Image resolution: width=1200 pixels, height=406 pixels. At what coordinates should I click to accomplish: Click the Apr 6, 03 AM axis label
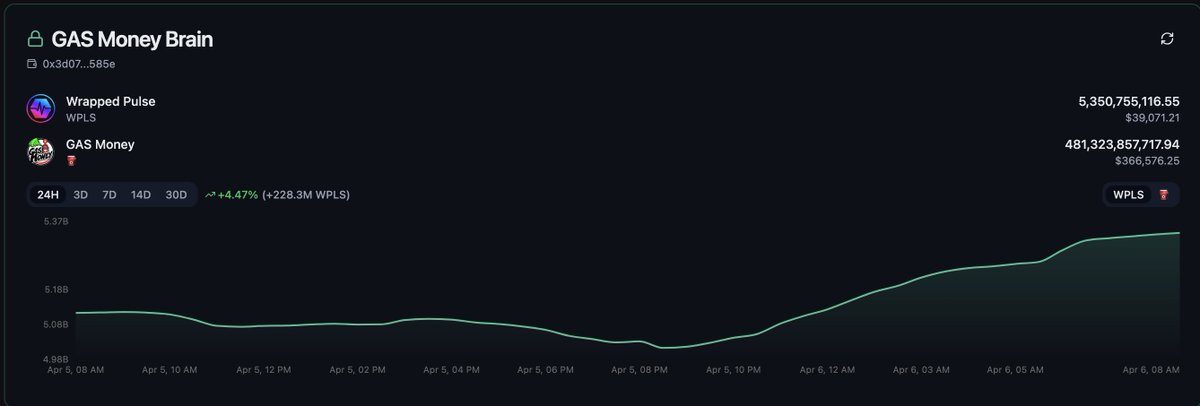pos(921,370)
